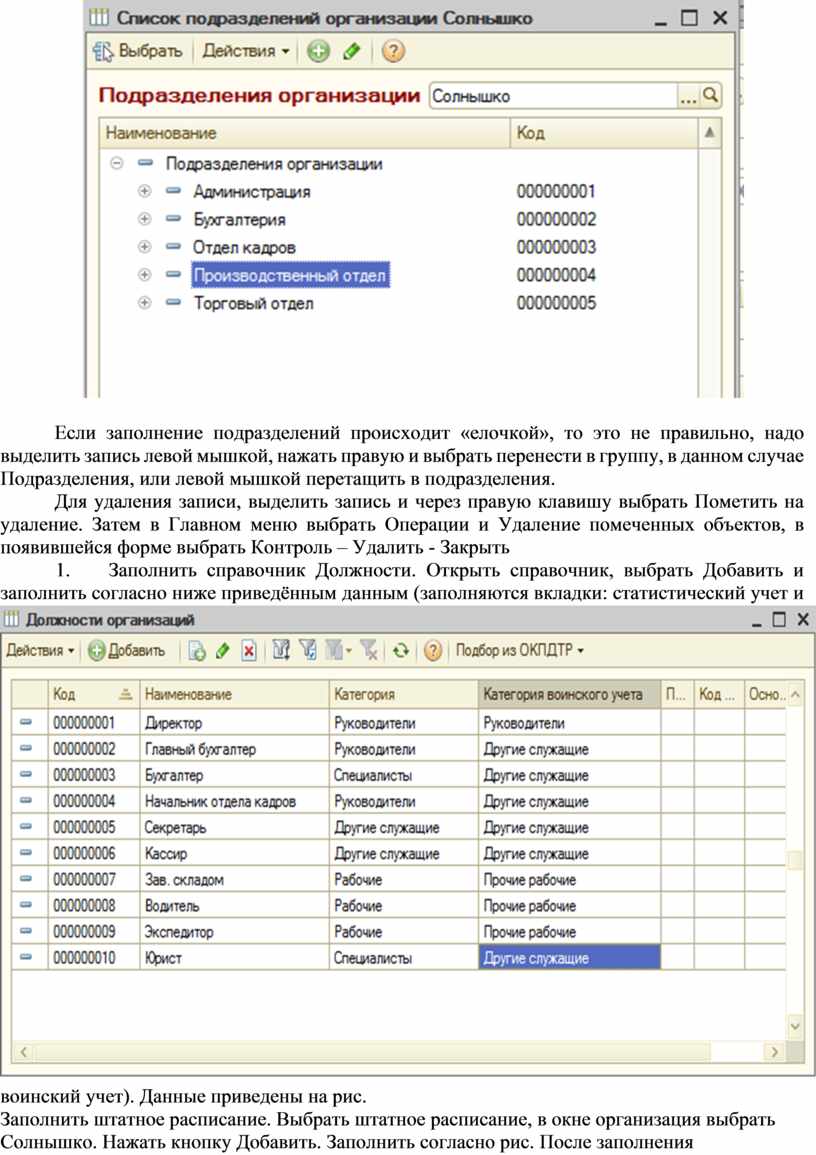This screenshot has width=816, height=1155.
Task: Expand the Отдел кадров node
Action: [144, 247]
